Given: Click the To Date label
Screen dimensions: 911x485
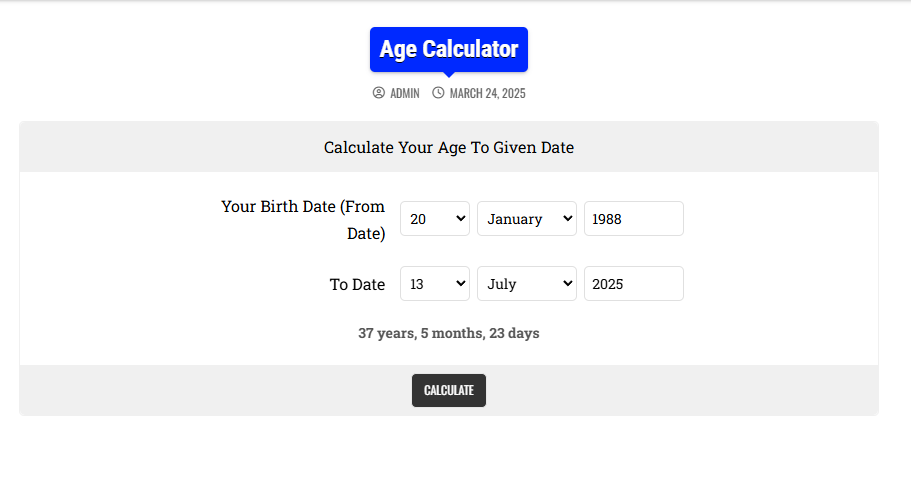Looking at the screenshot, I should pos(357,285).
